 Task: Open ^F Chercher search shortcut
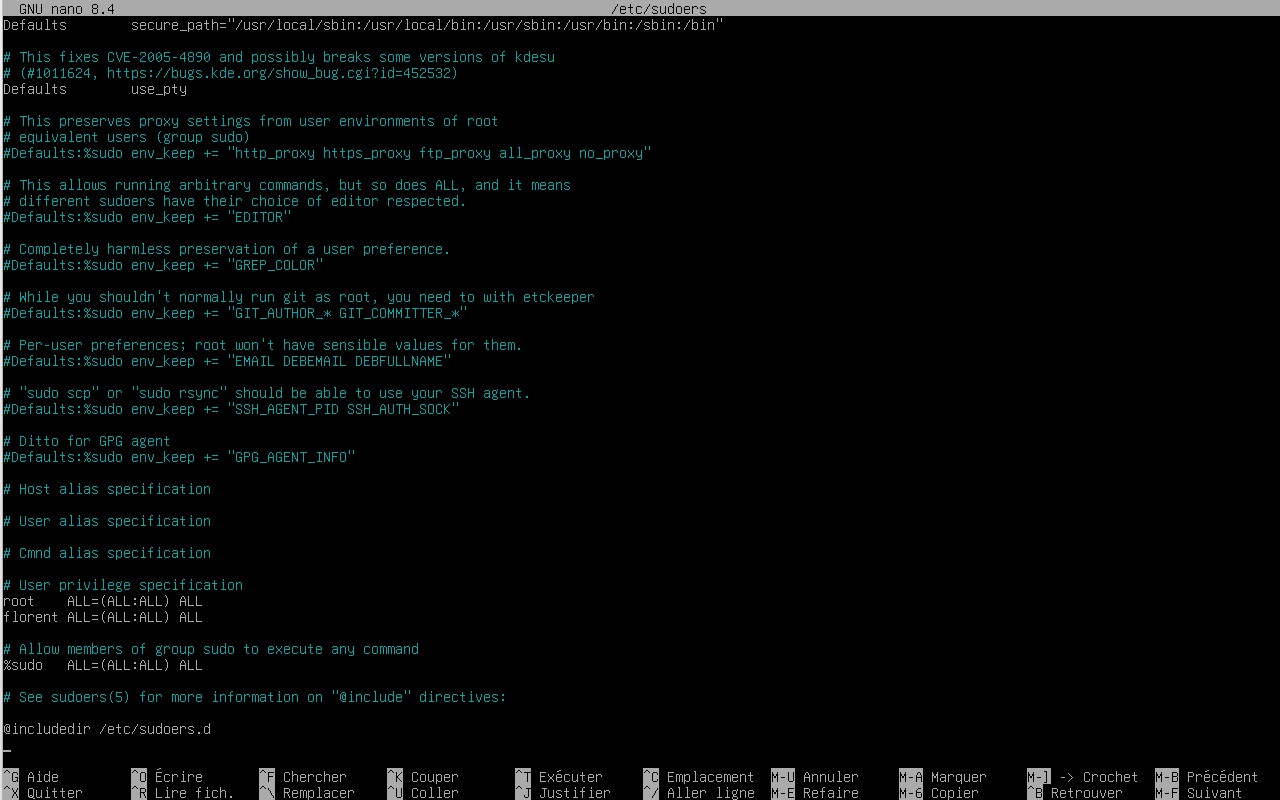coord(303,777)
